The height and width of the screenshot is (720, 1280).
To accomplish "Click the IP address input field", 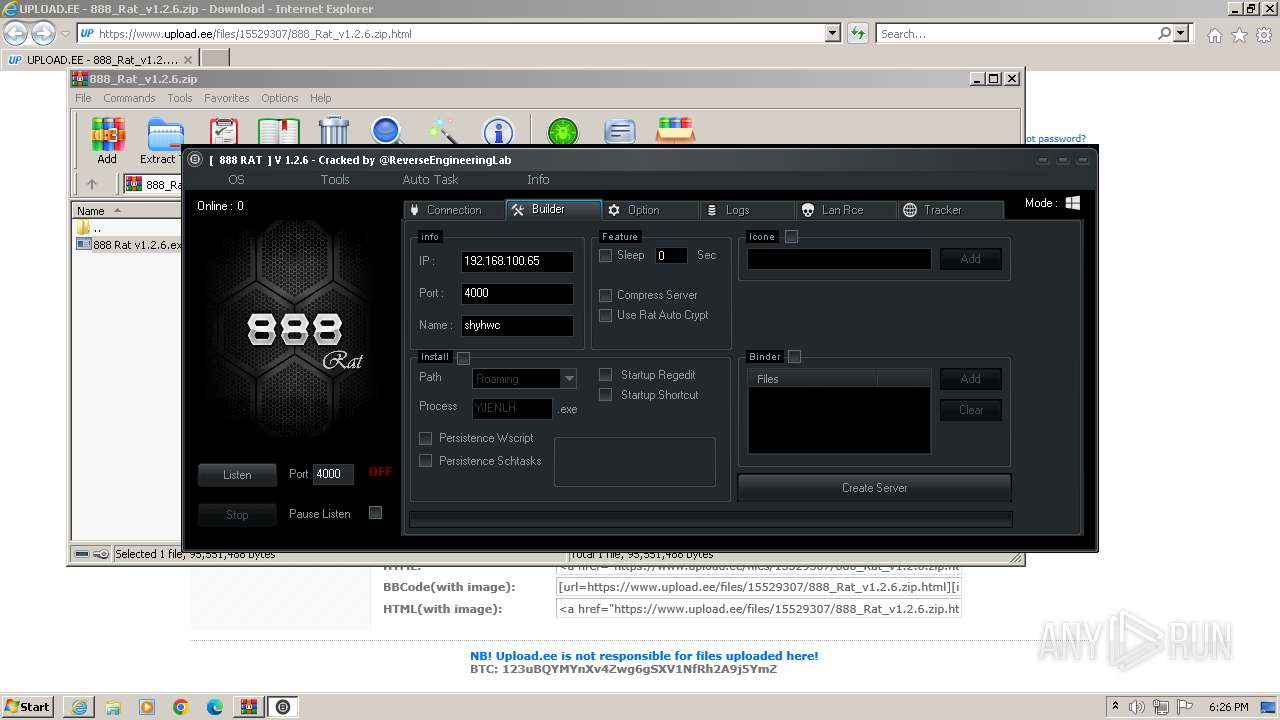I will pyautogui.click(x=517, y=261).
